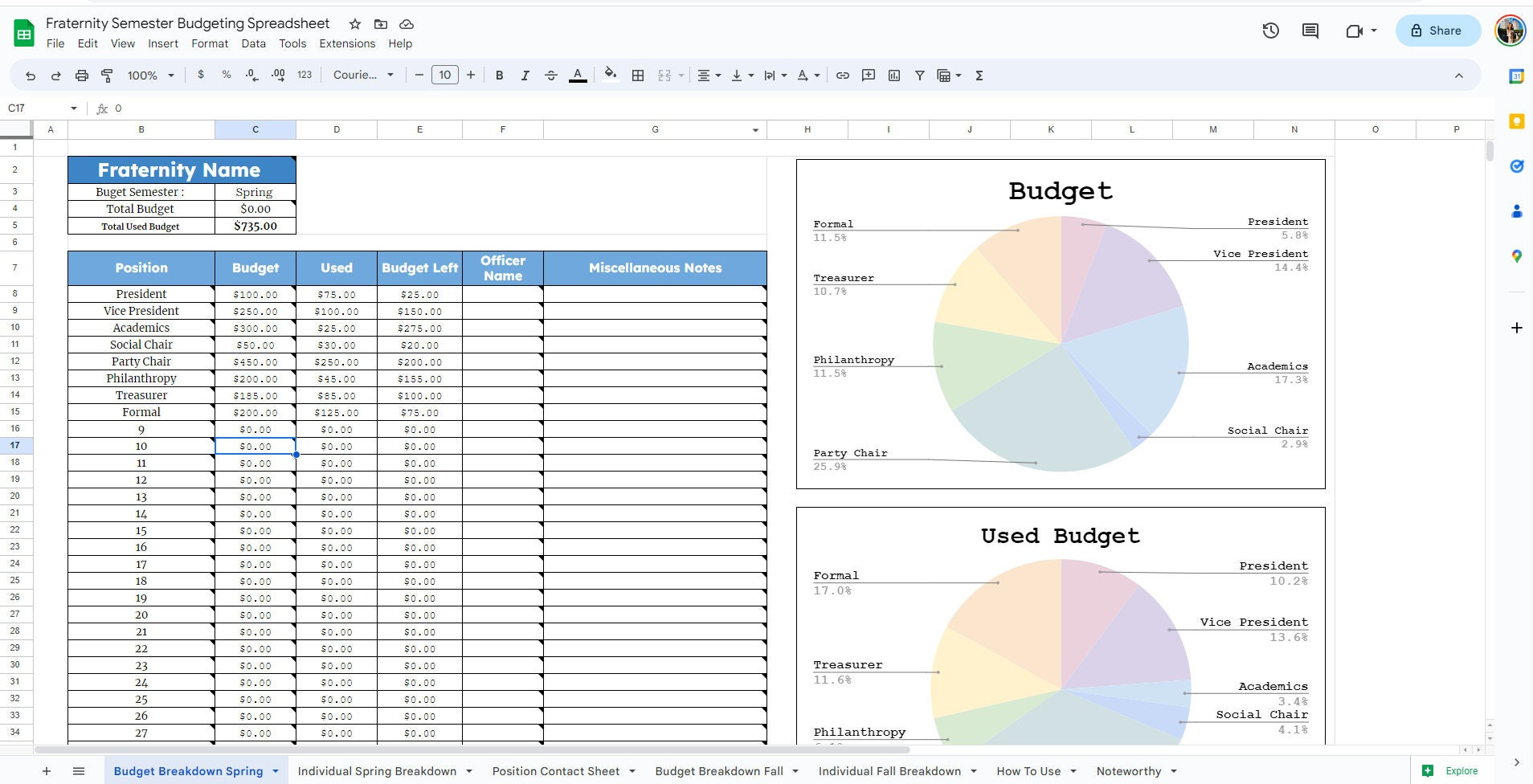Open version history

coord(1270,31)
